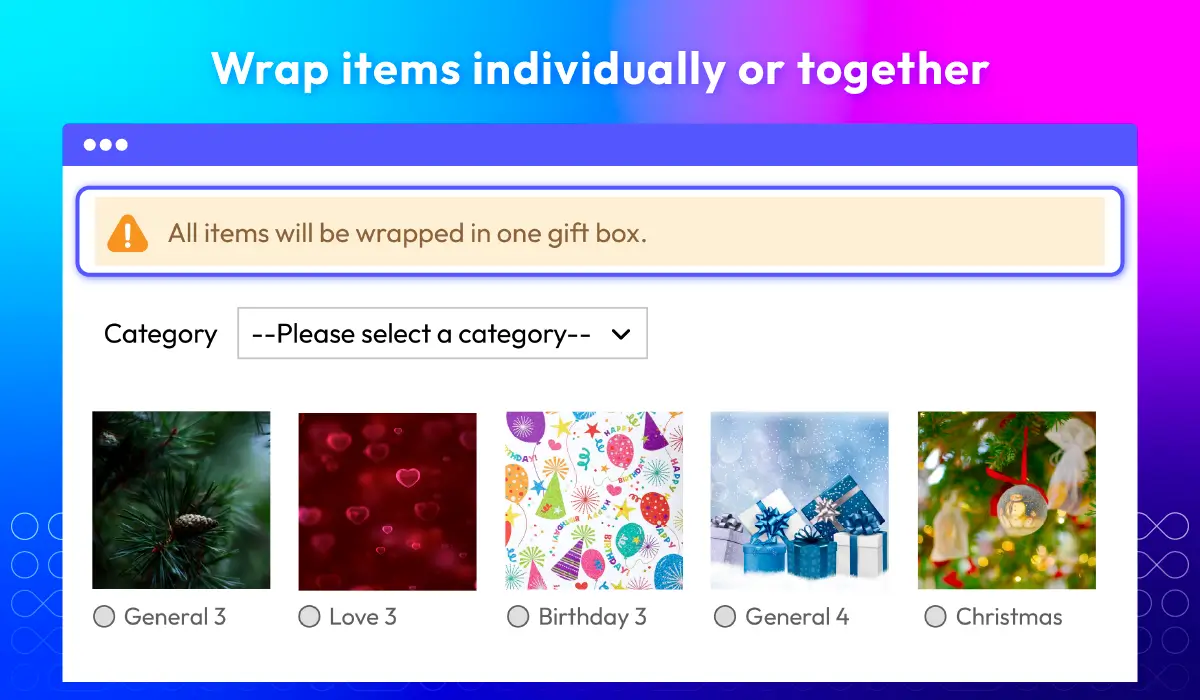Click the General 3 label text
The height and width of the screenshot is (700, 1200).
pyautogui.click(x=175, y=617)
